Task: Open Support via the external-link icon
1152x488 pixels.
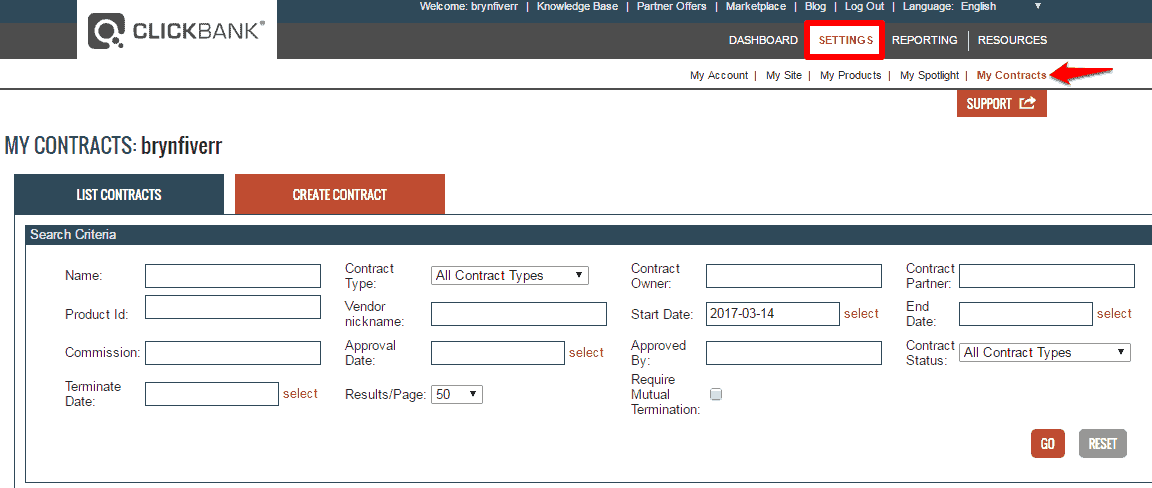Action: (1028, 103)
